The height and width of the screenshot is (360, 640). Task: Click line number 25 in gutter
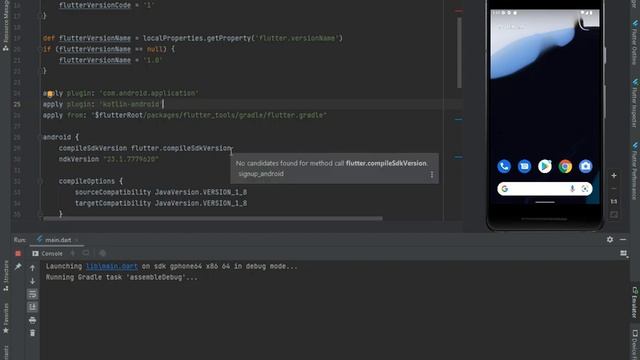(17, 104)
